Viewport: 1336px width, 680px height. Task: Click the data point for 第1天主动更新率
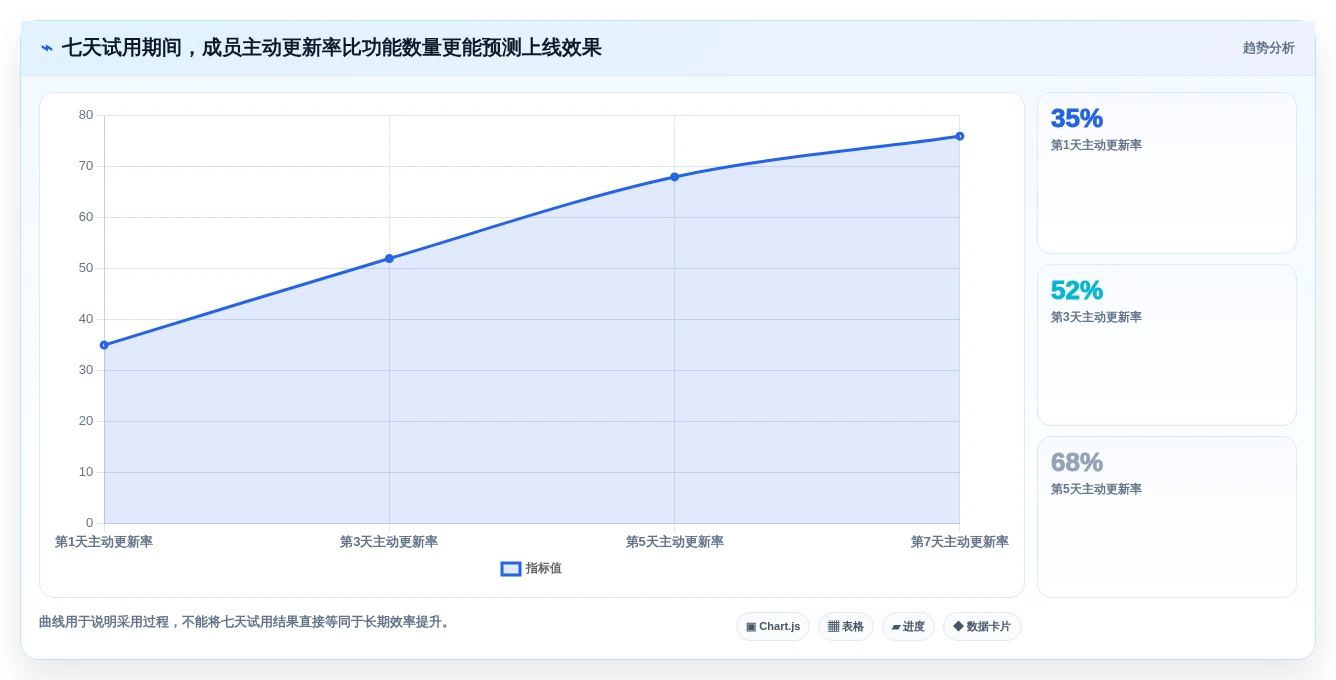tap(104, 345)
